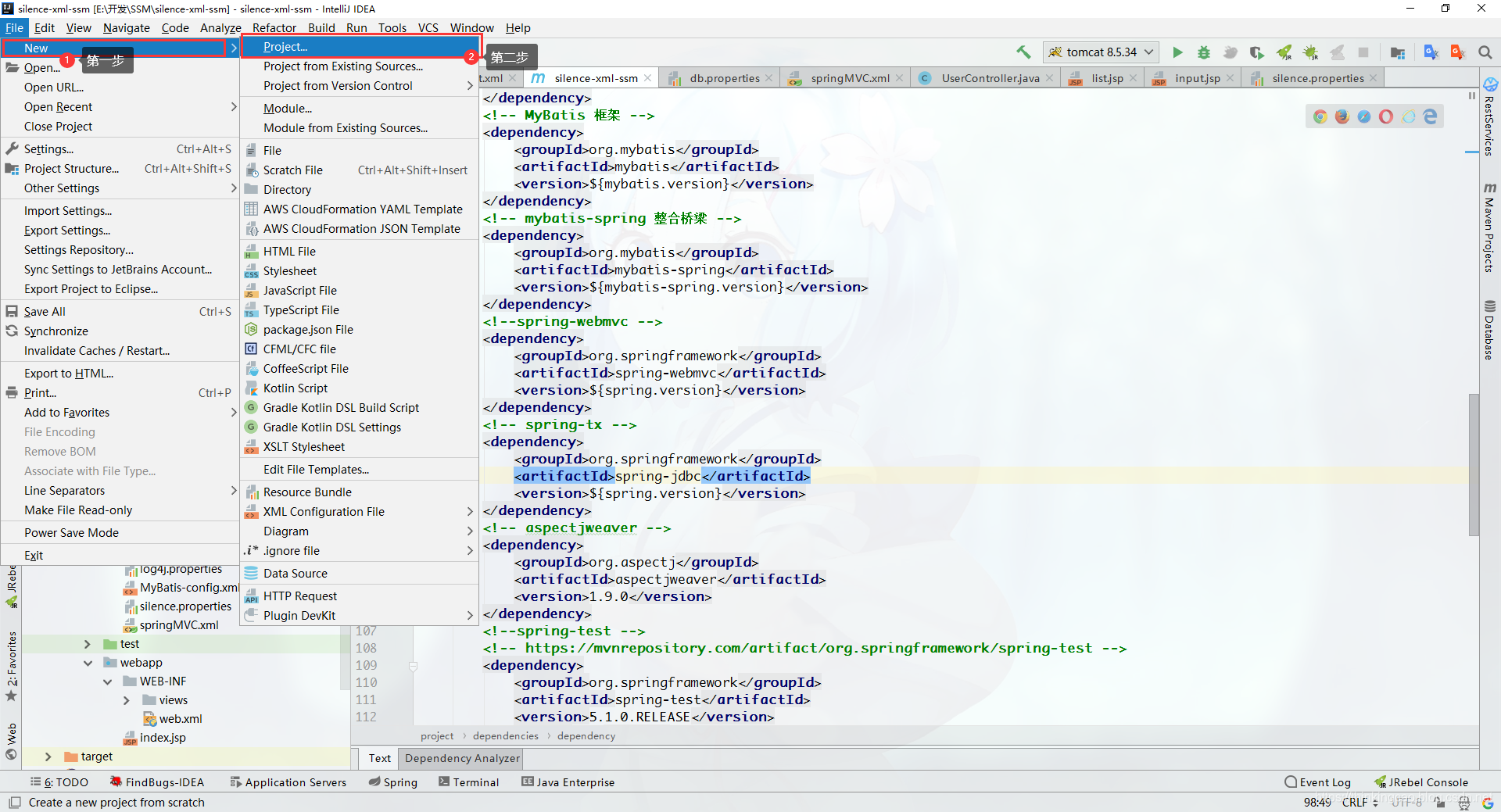Open the Project Structure toolbar icon
The height and width of the screenshot is (812, 1501).
click(x=1397, y=52)
